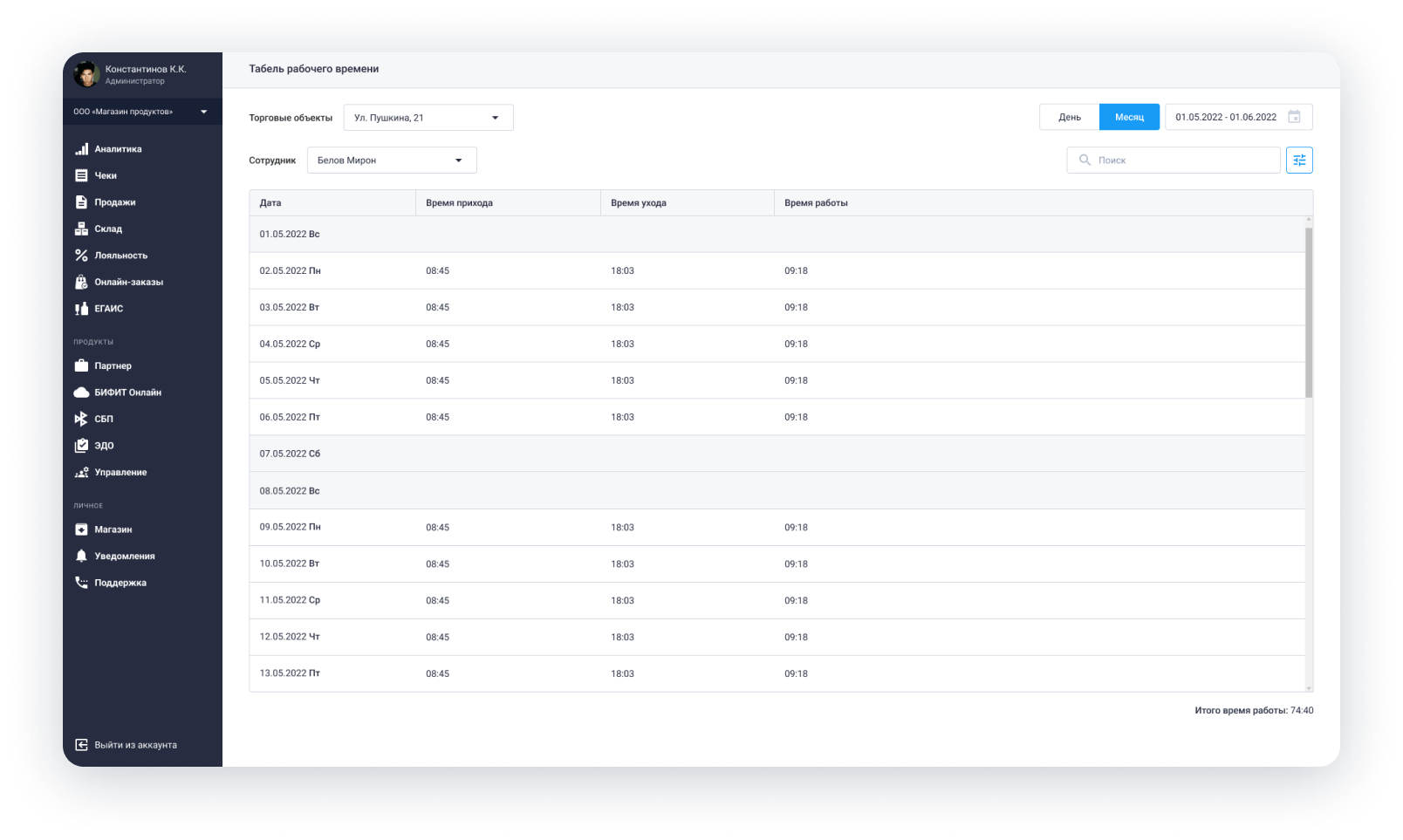Click the user avatar photo
Viewport: 1403px width, 840px height.
(86, 74)
